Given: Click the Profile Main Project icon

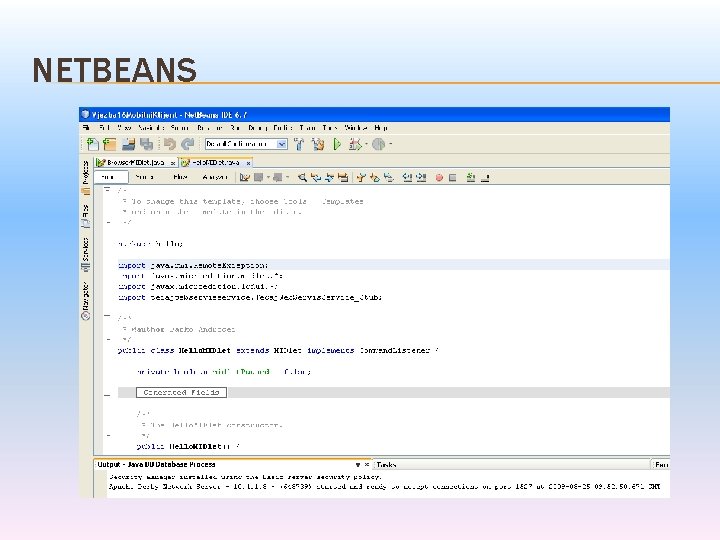Looking at the screenshot, I should tap(378, 144).
